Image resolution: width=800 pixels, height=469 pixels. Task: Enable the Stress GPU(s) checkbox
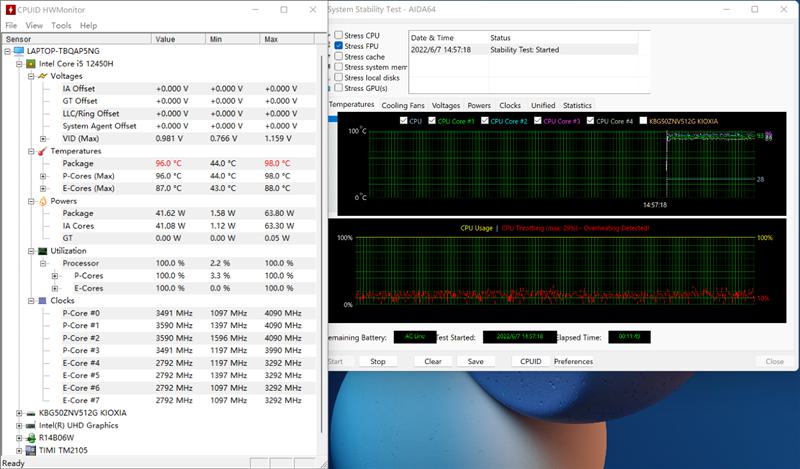338,88
